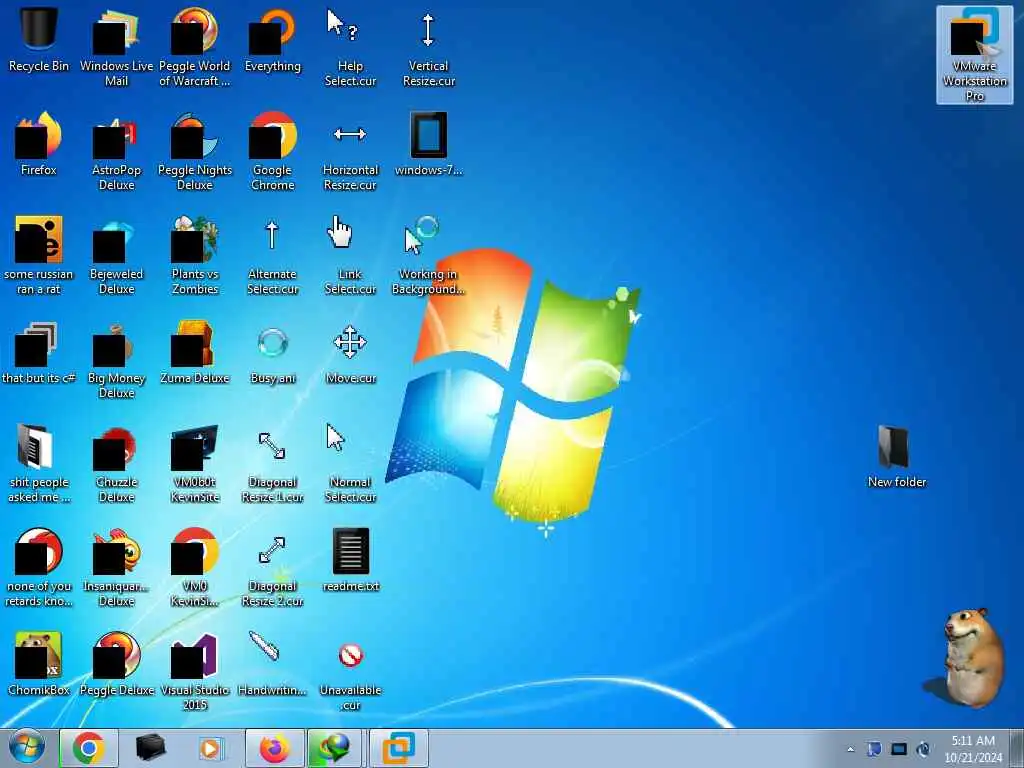Select the readme.txt file
This screenshot has width=1024, height=768.
point(350,560)
